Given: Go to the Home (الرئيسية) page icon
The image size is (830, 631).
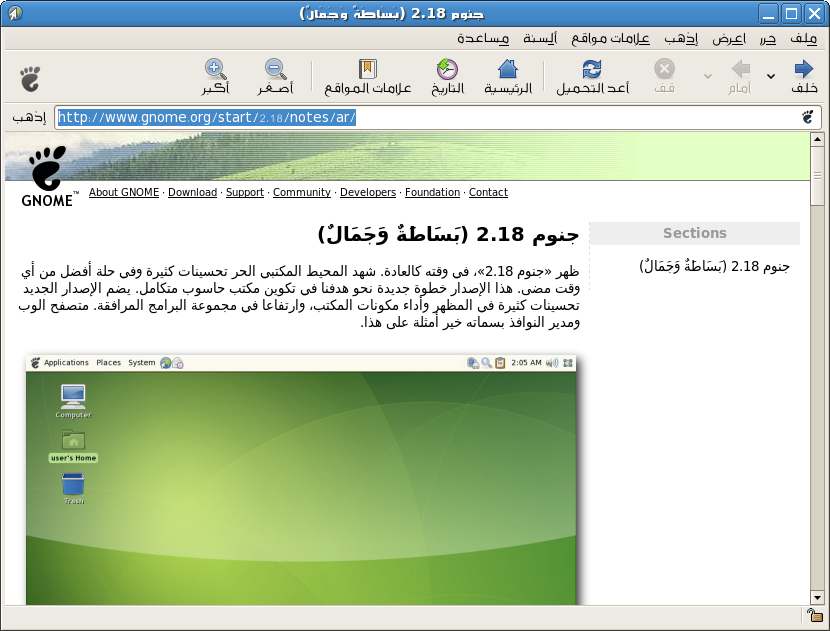Looking at the screenshot, I should point(507,70).
